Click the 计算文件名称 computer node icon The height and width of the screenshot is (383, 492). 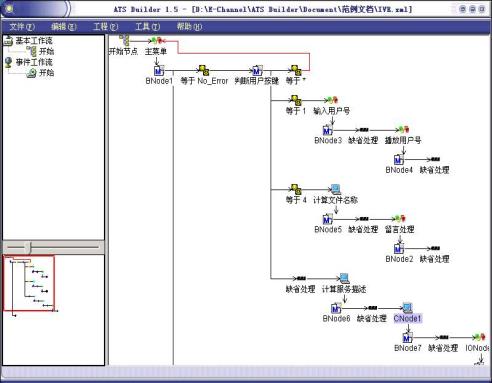pyautogui.click(x=336, y=189)
